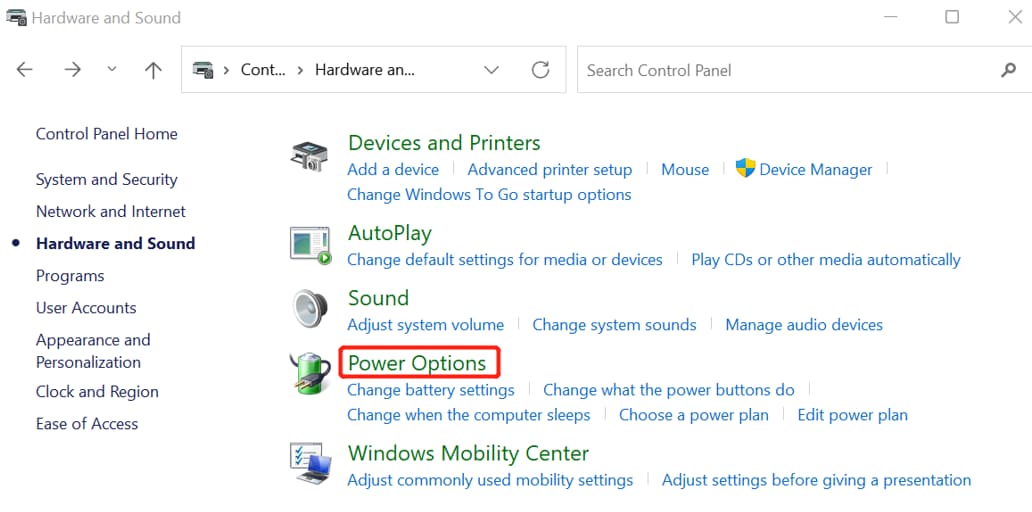Click 'Add a device' link
Image resolution: width=1032 pixels, height=512 pixels.
tap(393, 170)
